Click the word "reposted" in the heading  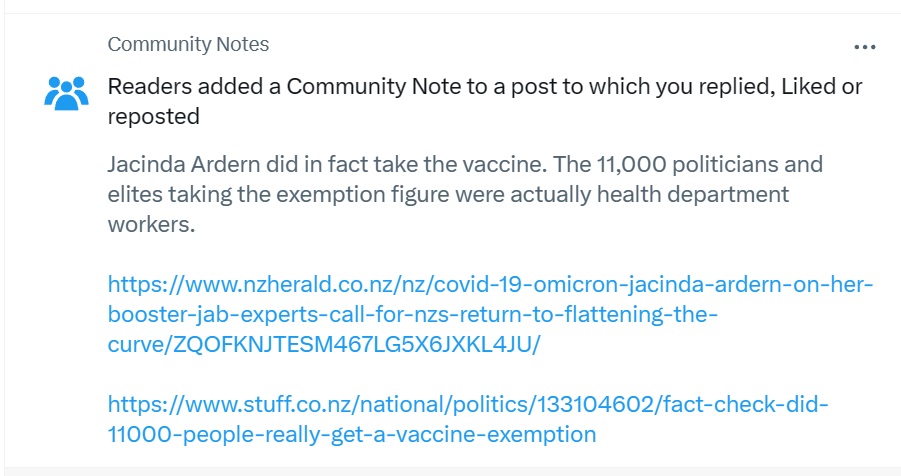153,117
